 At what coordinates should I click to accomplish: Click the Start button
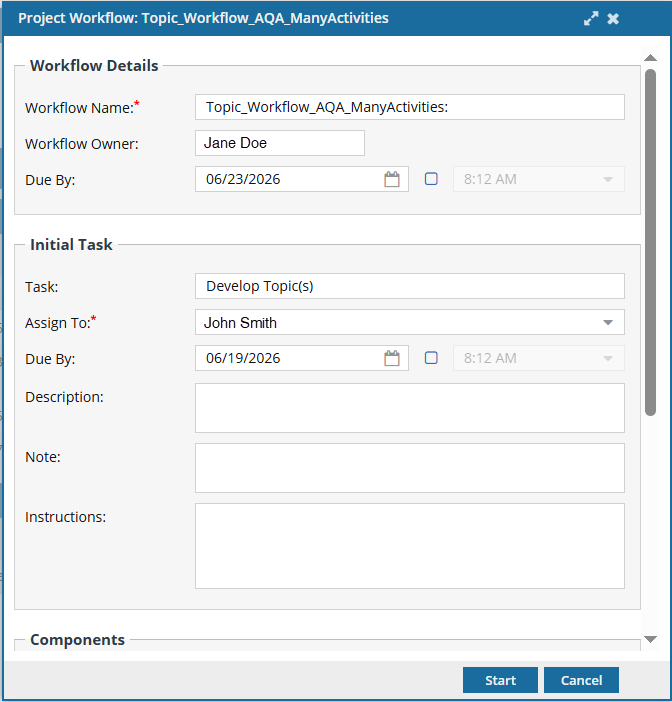click(x=500, y=680)
